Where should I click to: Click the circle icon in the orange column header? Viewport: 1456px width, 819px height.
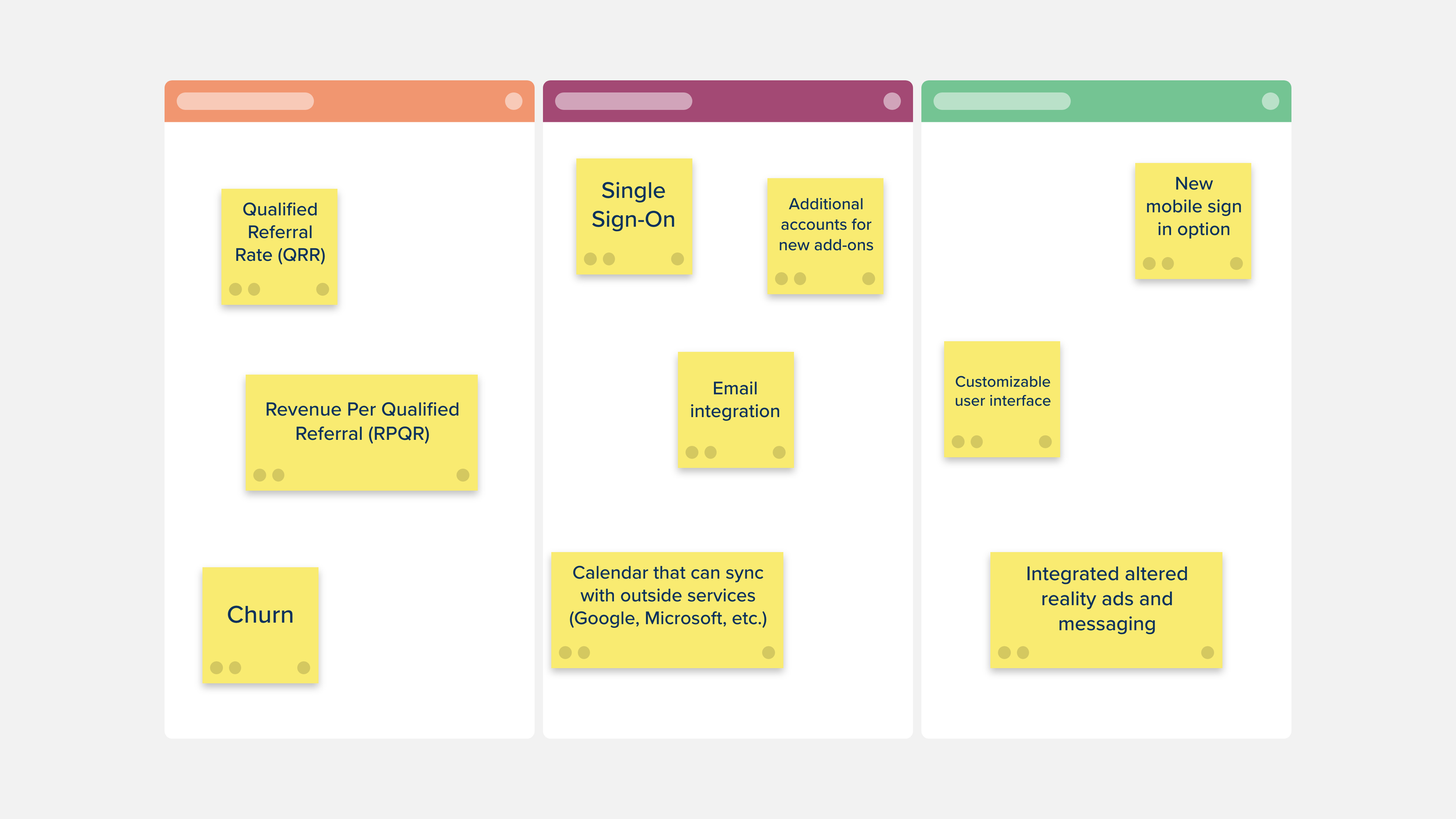pos(513,101)
